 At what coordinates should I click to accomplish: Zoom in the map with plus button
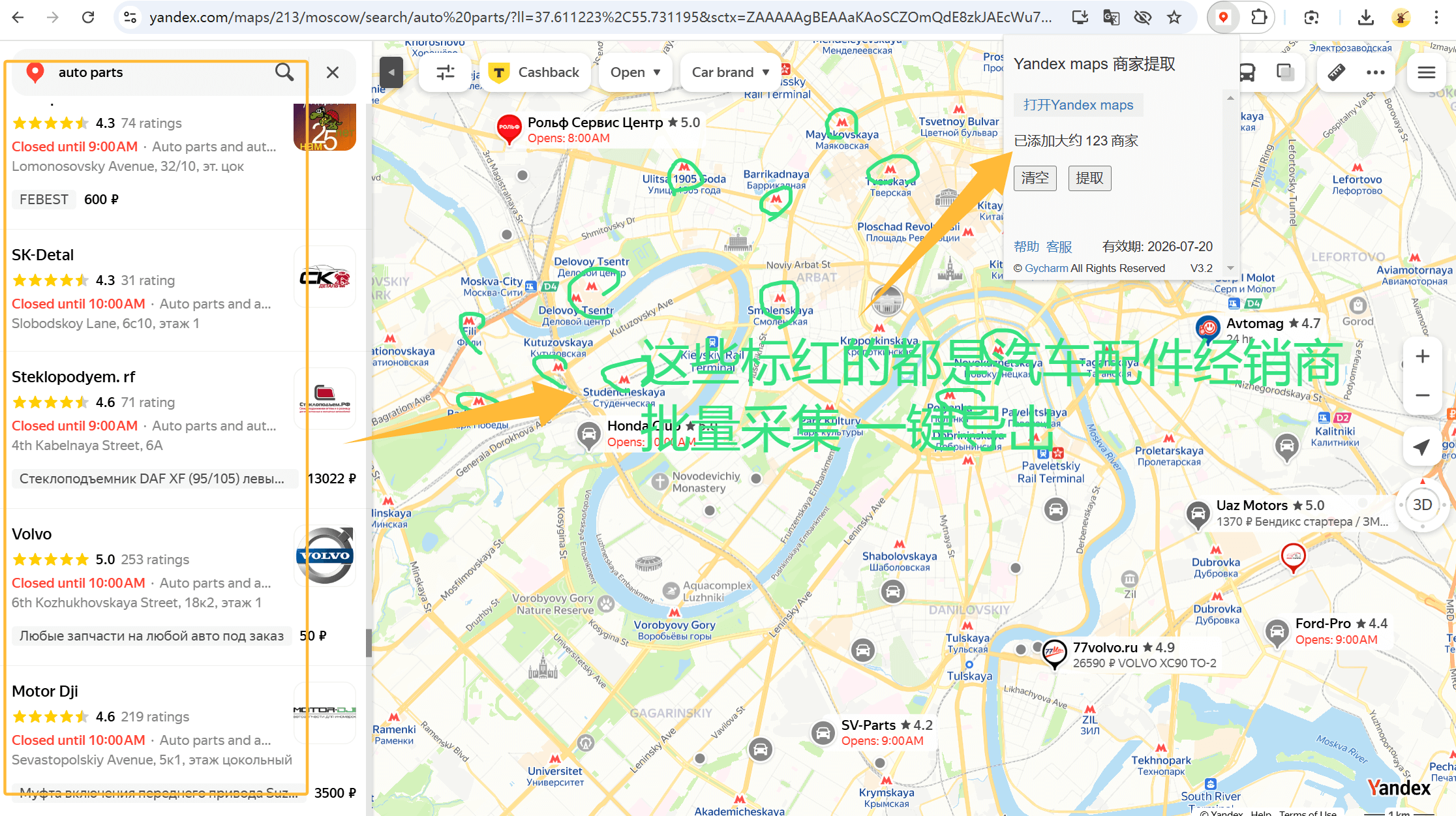[1423, 356]
